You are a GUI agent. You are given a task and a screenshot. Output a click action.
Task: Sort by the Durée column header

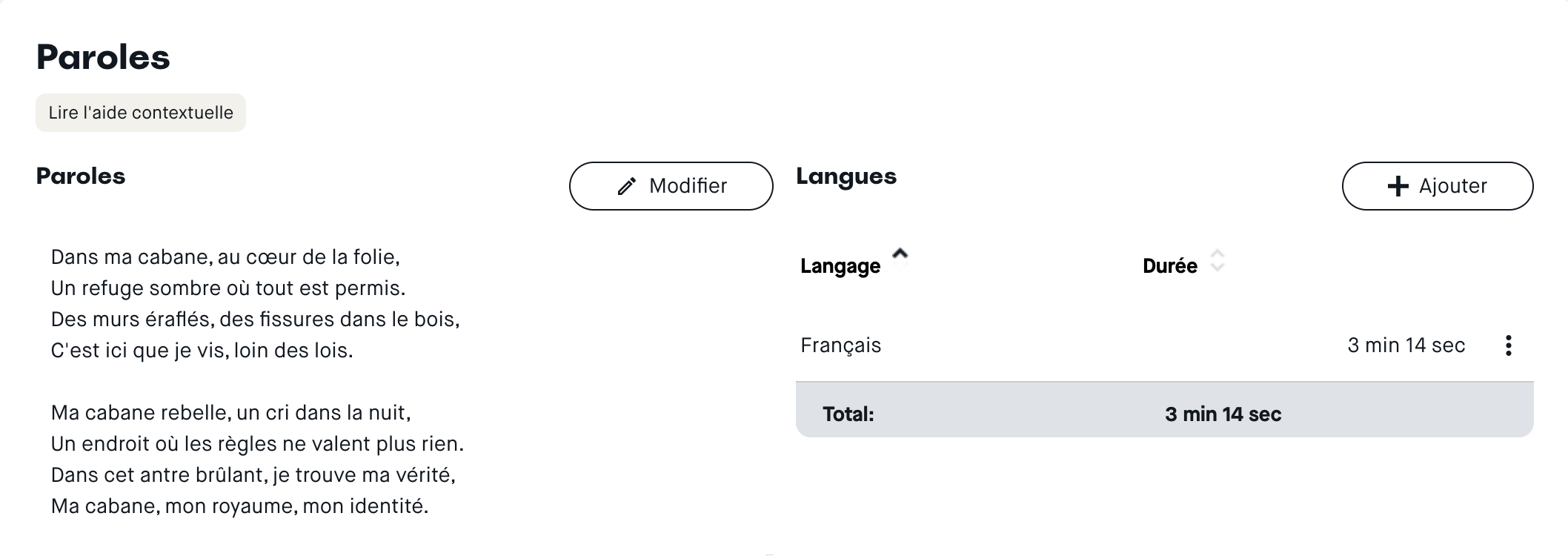tap(1169, 266)
